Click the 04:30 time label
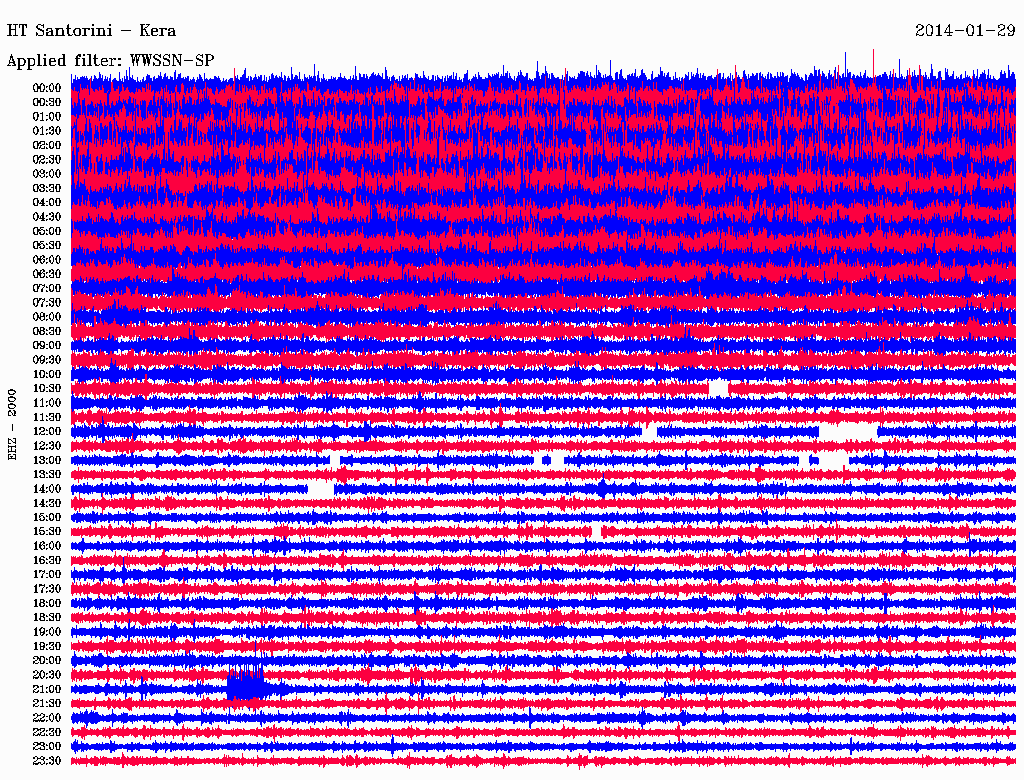Screen dimensions: 1024x780 click(x=47, y=216)
